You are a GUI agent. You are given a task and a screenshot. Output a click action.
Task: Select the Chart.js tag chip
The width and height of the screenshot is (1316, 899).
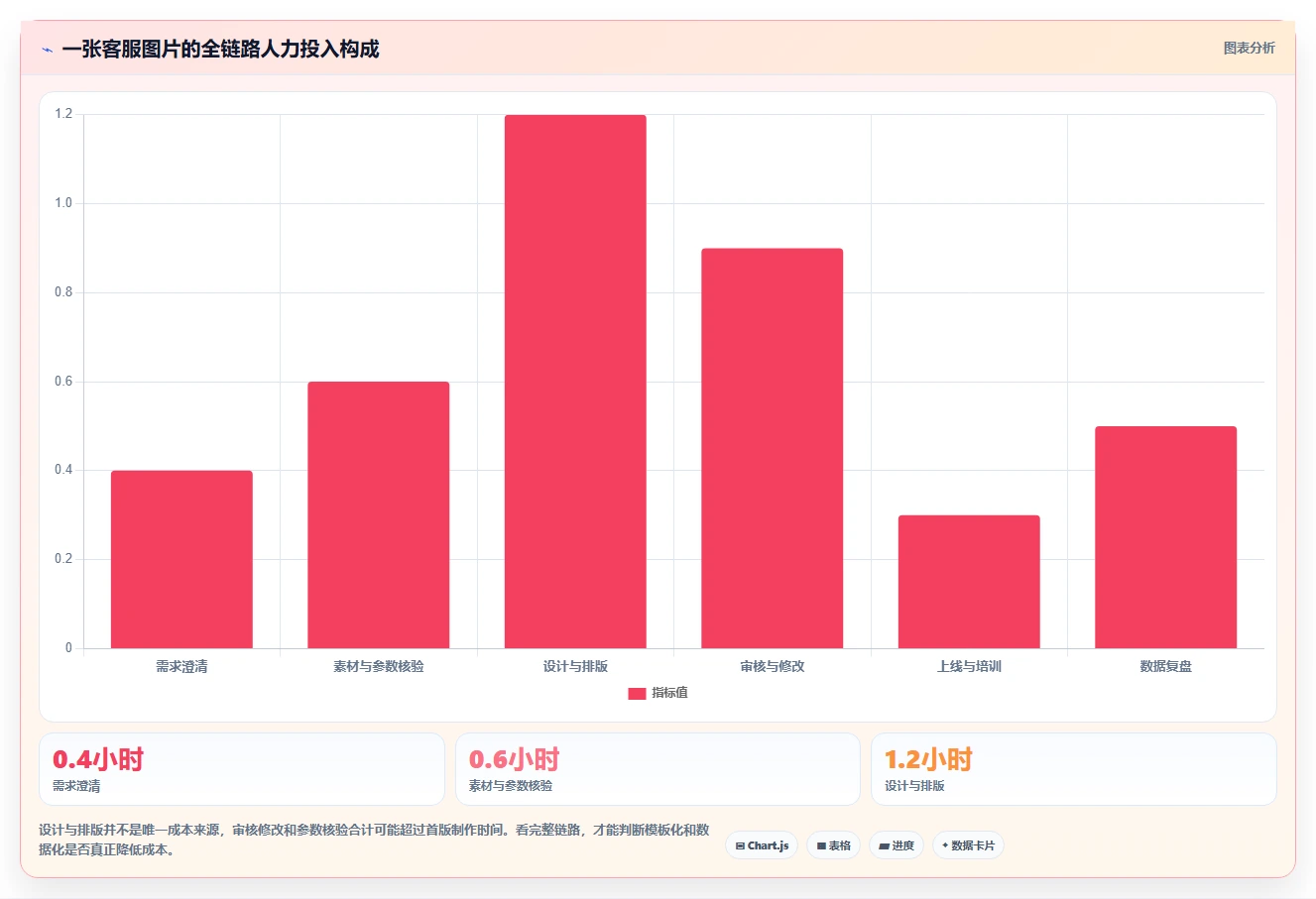(762, 845)
